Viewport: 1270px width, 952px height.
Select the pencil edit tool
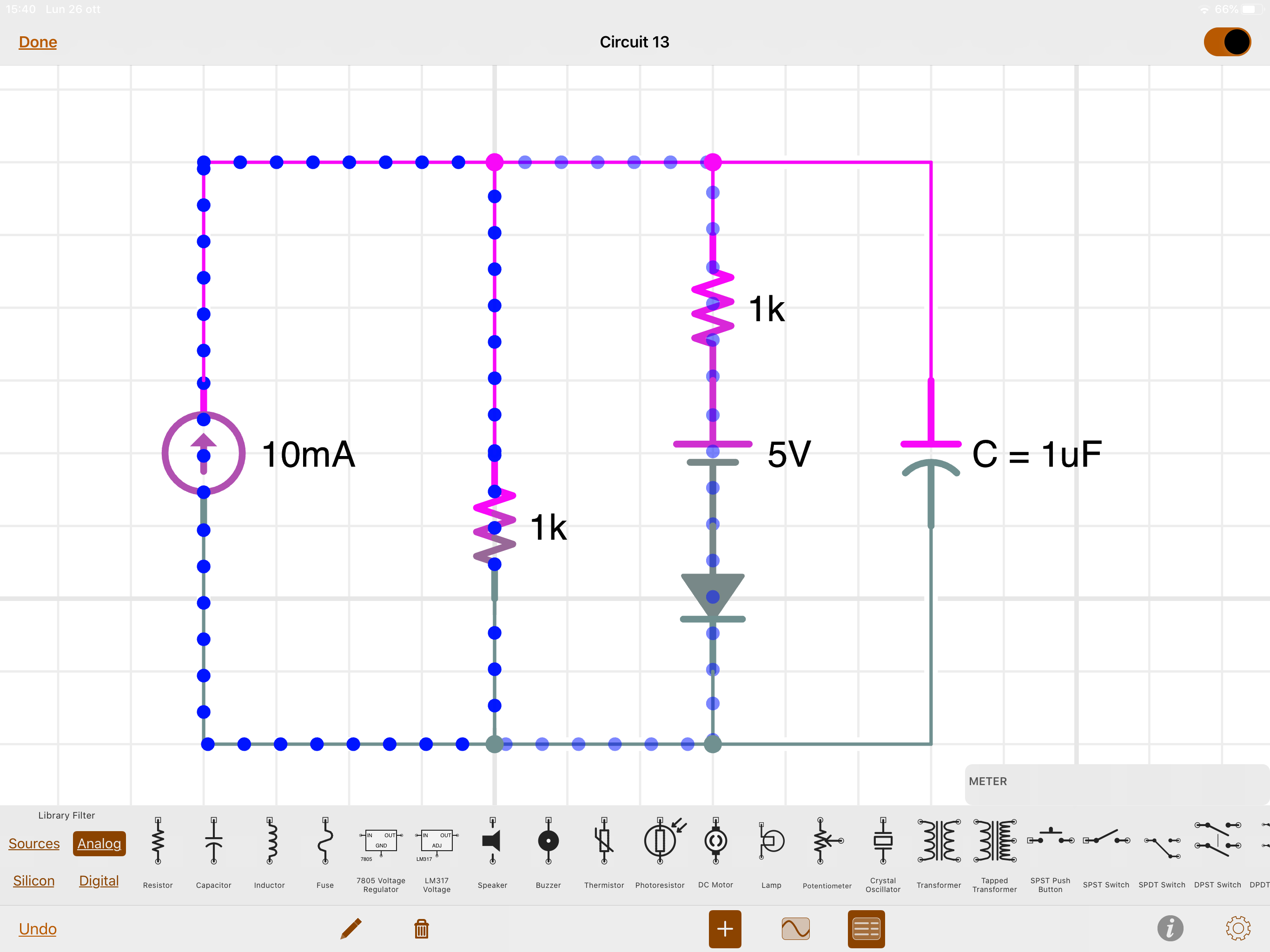pyautogui.click(x=351, y=928)
